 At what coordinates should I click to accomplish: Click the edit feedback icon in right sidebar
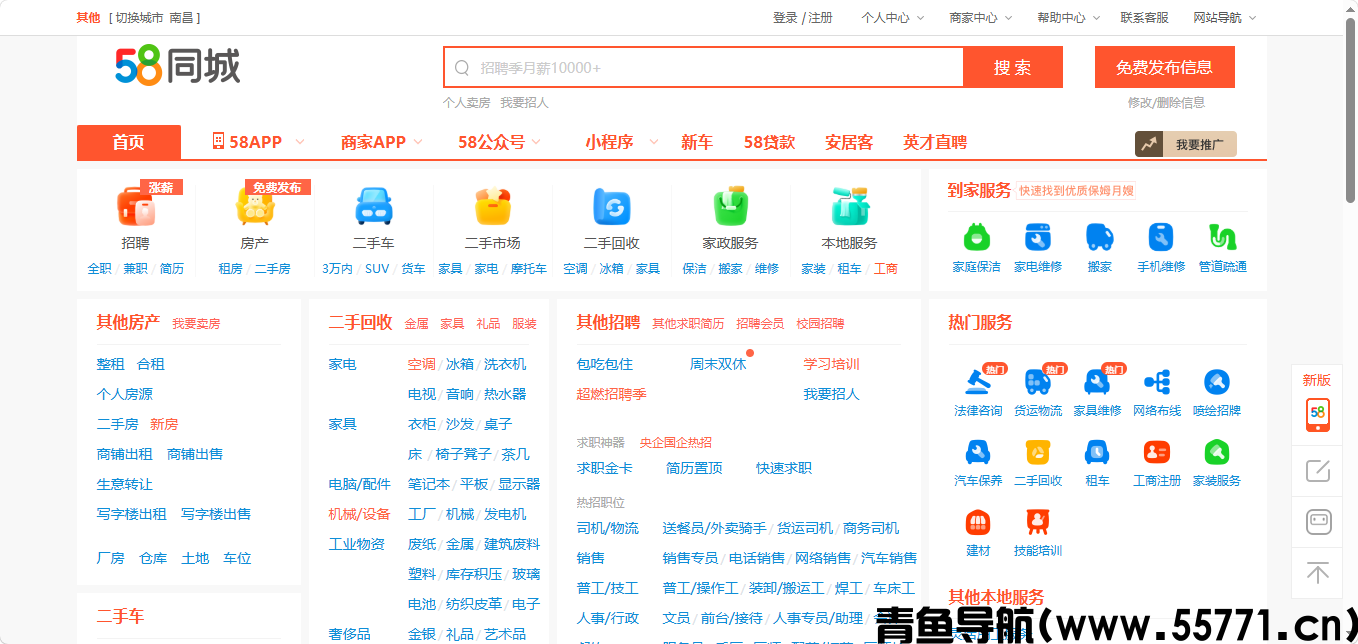click(1318, 470)
